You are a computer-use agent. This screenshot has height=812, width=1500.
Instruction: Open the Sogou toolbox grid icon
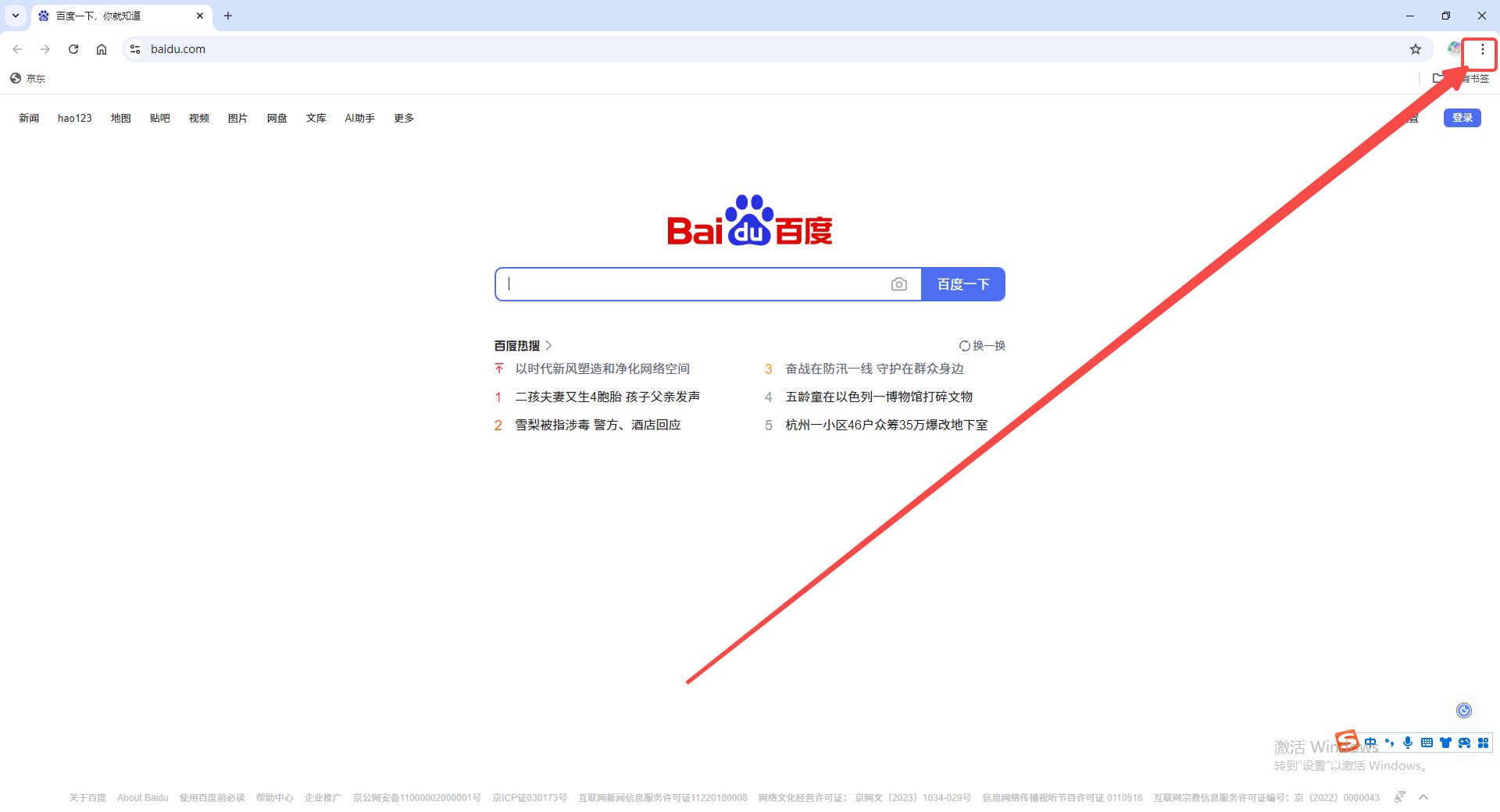(x=1483, y=743)
